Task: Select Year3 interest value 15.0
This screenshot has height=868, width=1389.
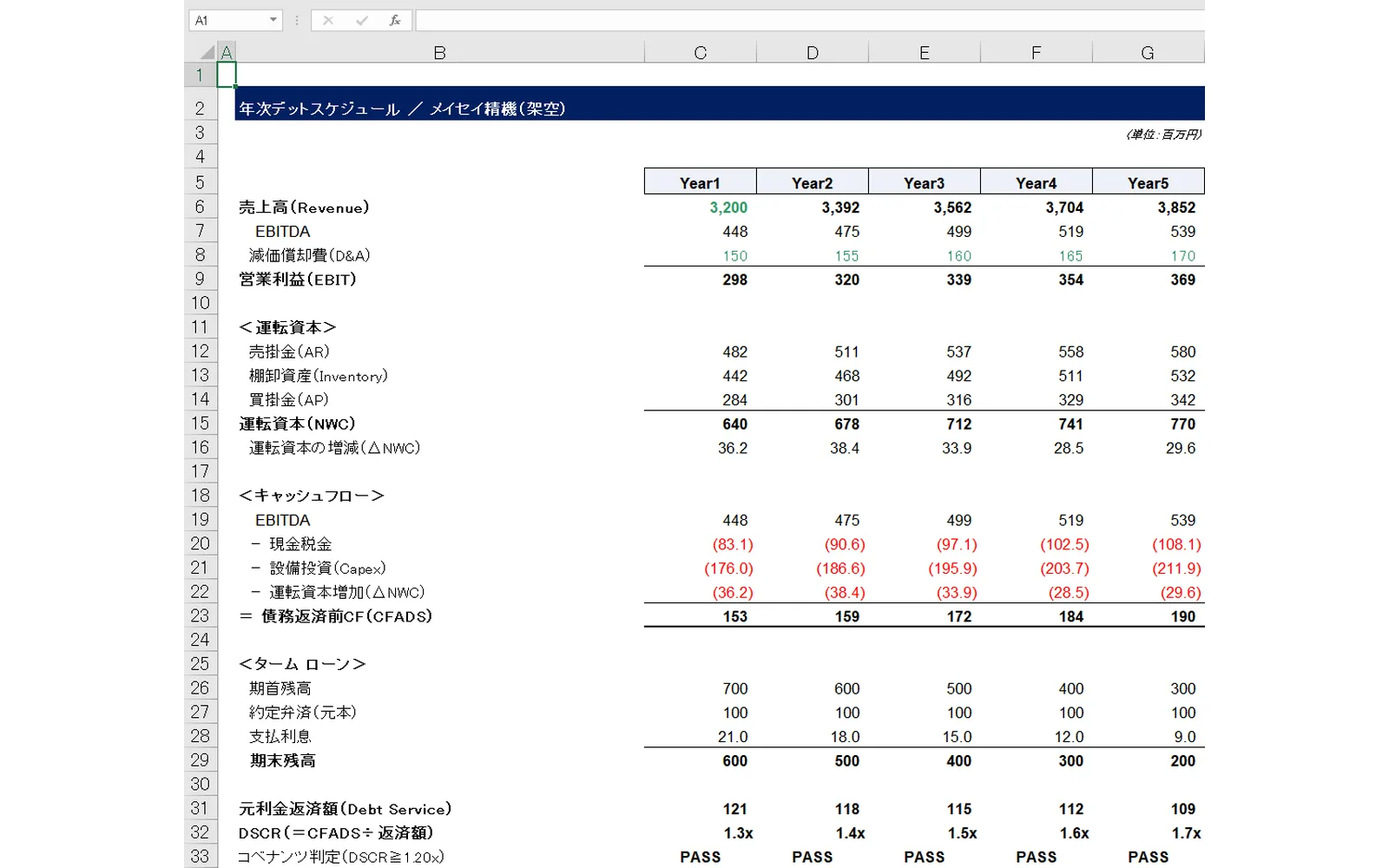Action: [957, 737]
